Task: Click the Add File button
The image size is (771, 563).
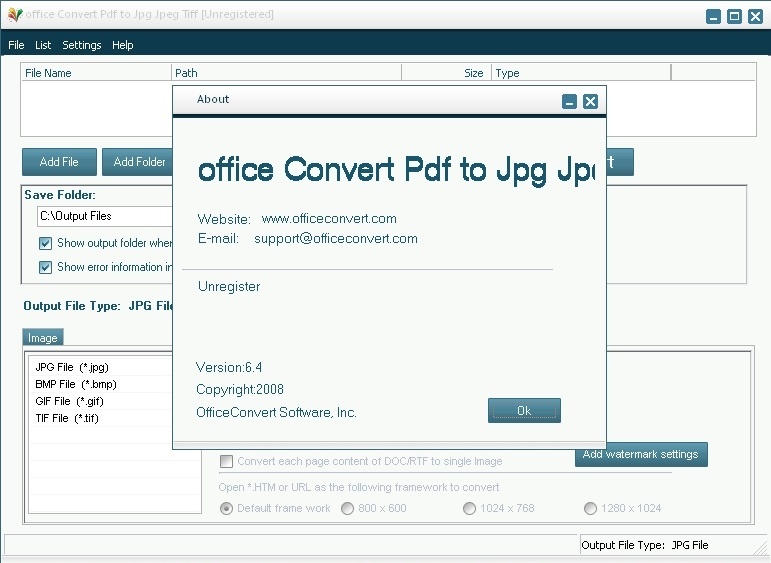Action: [59, 162]
